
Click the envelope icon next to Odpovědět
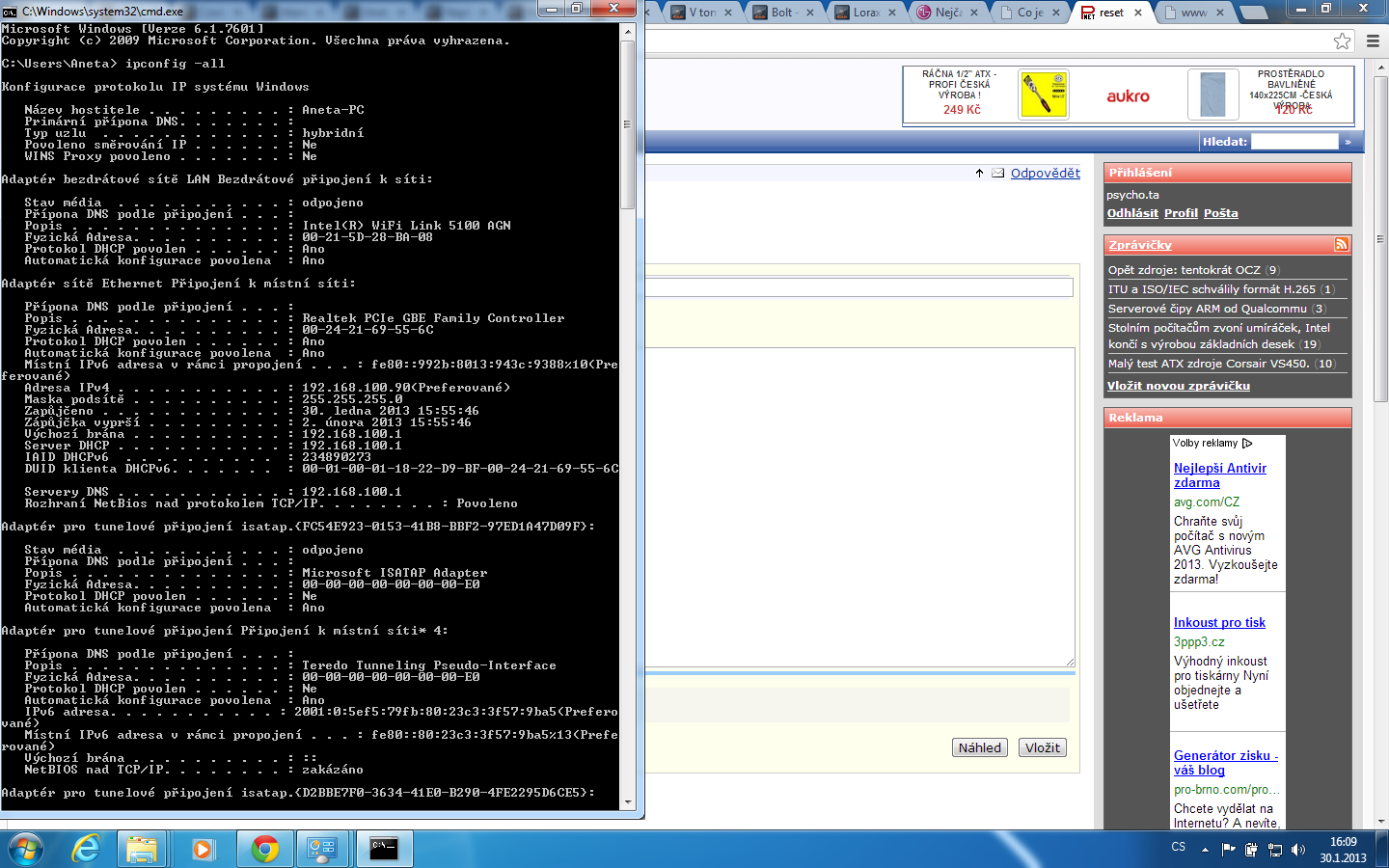(x=998, y=174)
